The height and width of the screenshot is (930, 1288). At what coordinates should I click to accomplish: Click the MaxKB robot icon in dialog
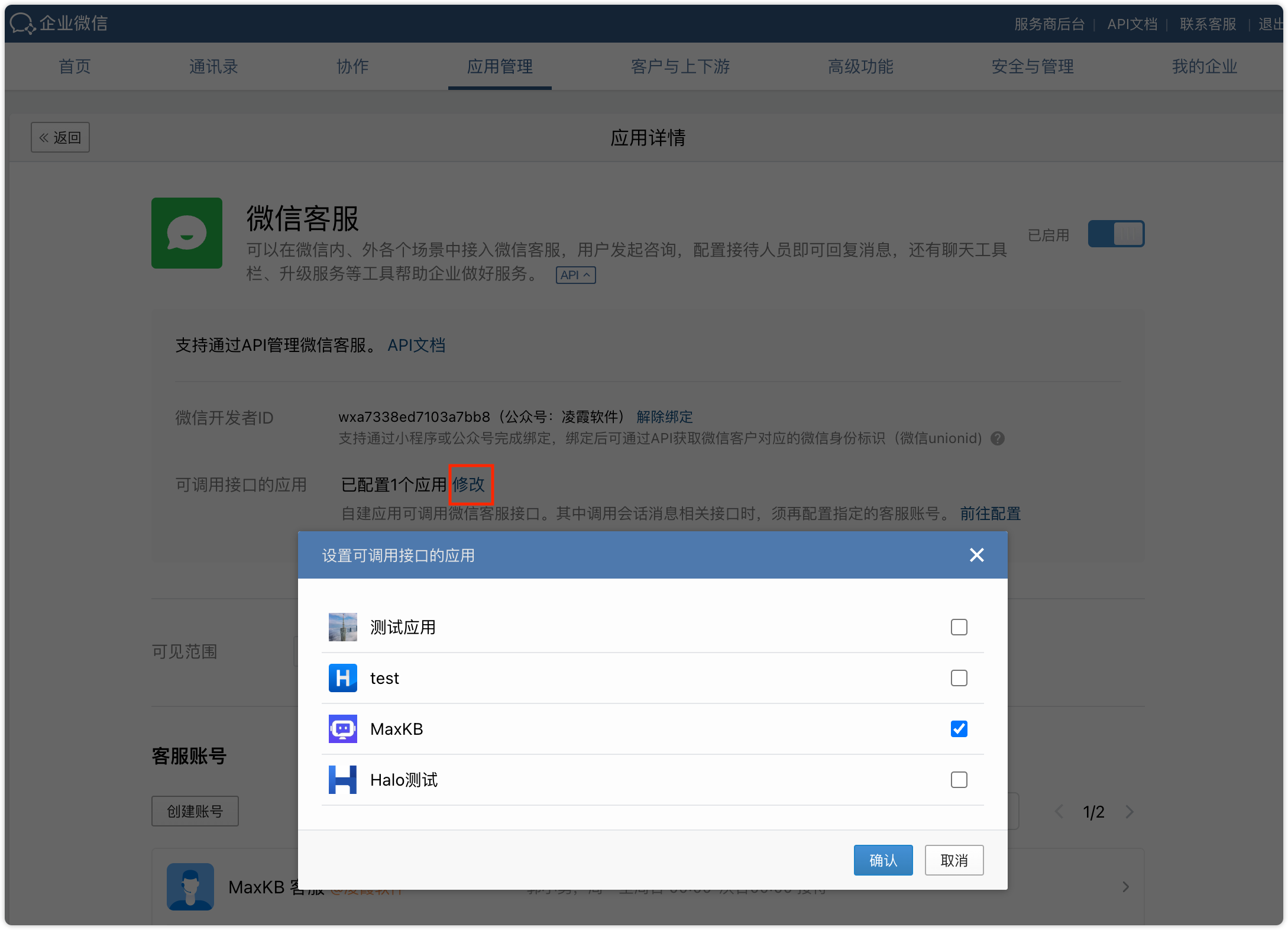click(x=343, y=729)
